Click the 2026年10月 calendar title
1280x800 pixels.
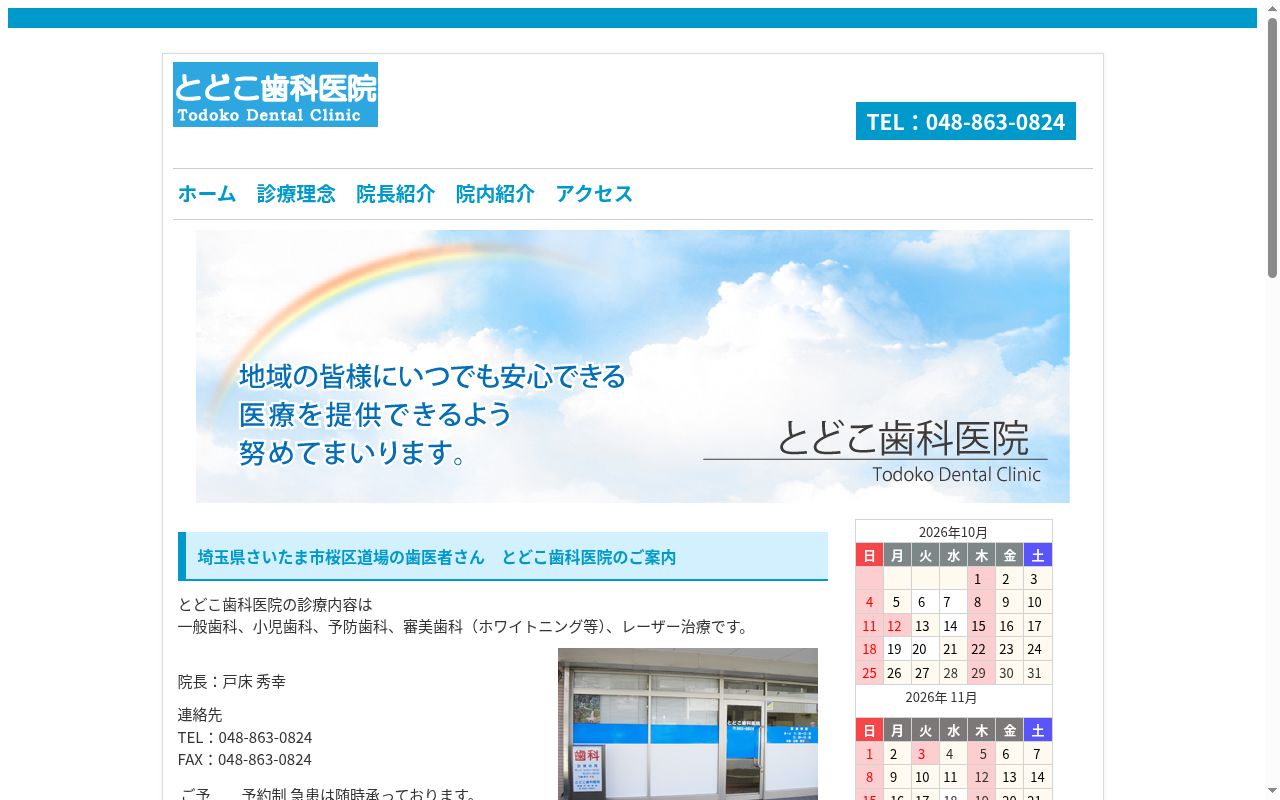pos(954,532)
